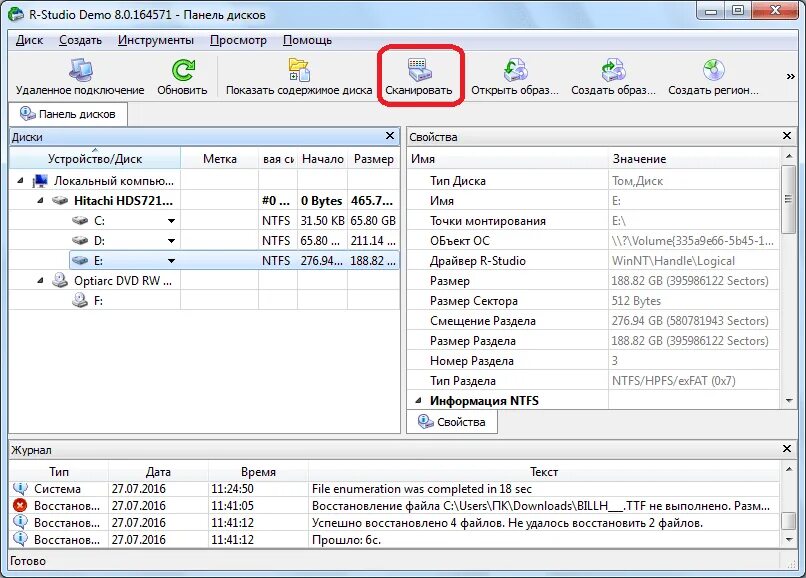Click the Панель дисков tab icon
The height and width of the screenshot is (578, 806).
(27, 114)
